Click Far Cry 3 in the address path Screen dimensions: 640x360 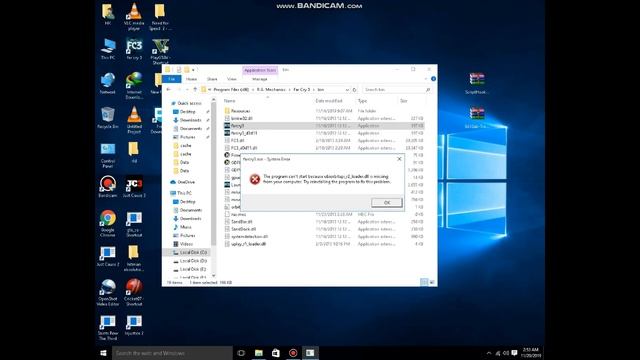coord(302,89)
